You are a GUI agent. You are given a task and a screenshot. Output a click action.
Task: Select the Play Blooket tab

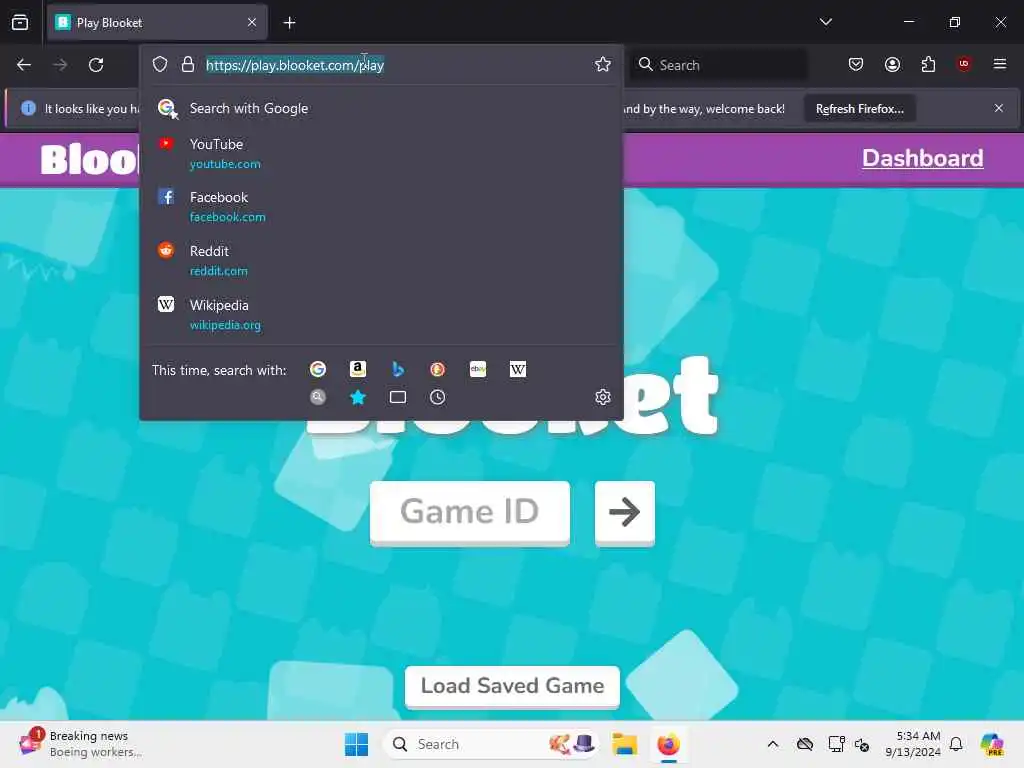pyautogui.click(x=157, y=23)
